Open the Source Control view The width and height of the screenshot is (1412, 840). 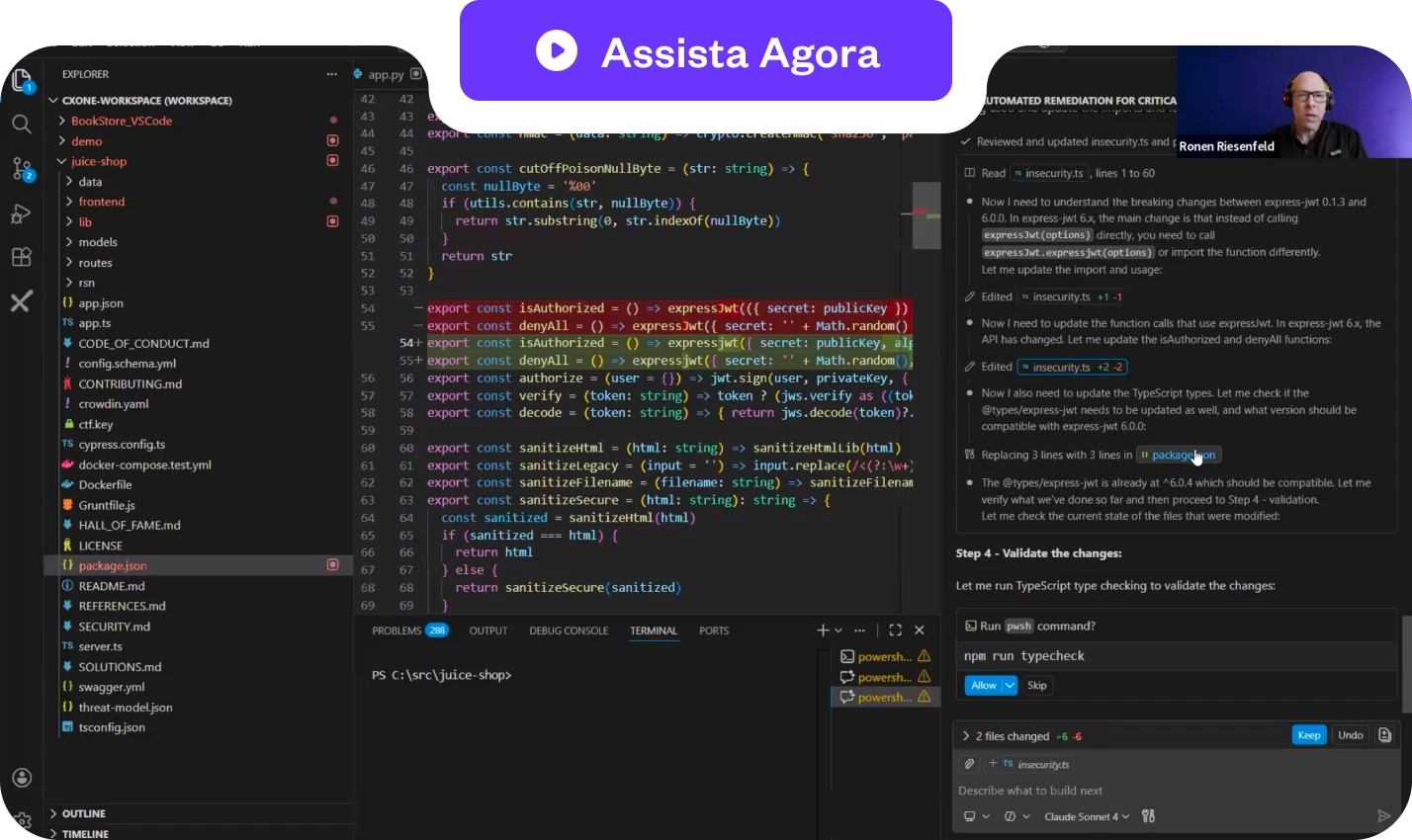click(21, 169)
